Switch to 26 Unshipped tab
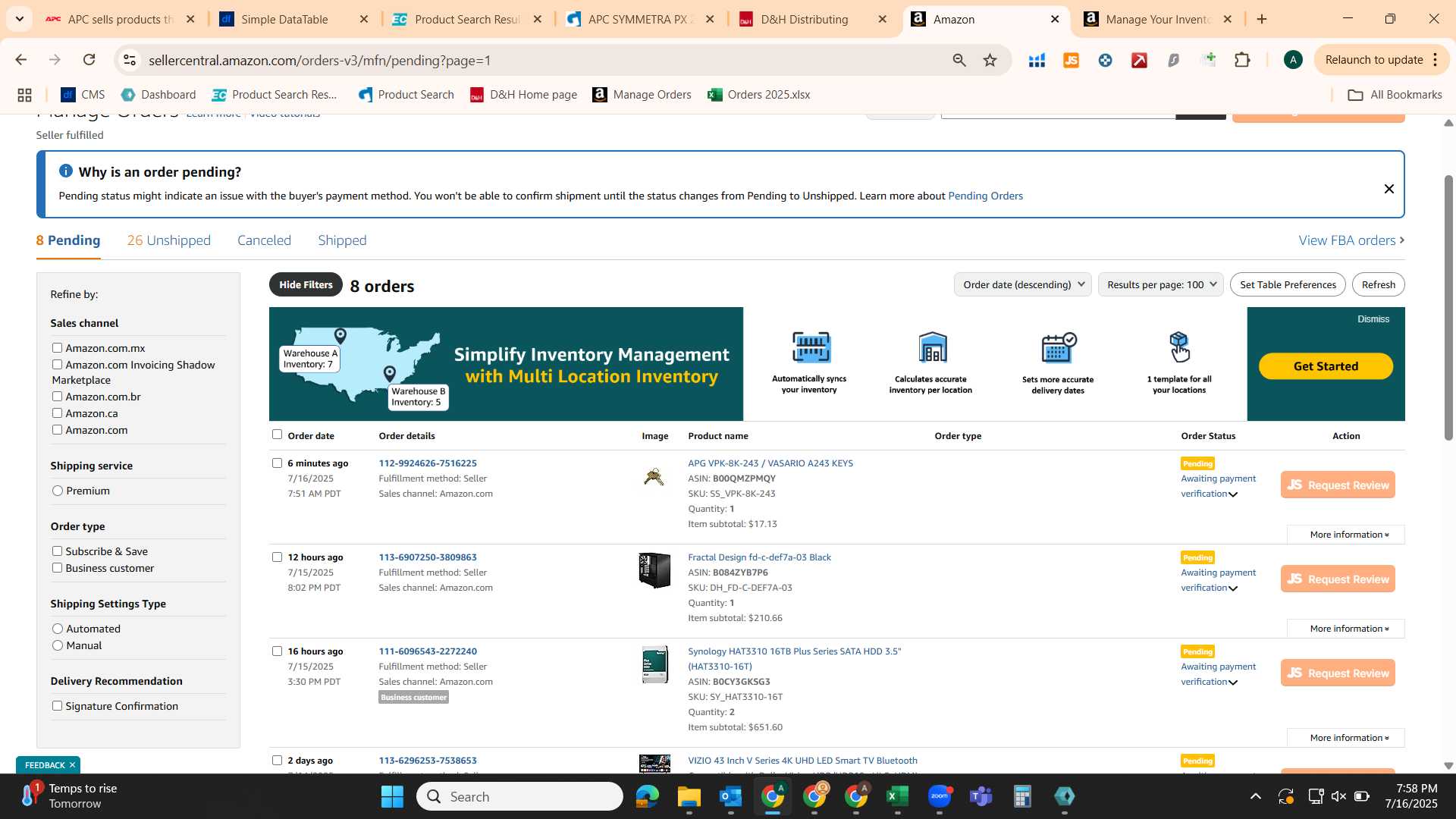 coord(168,240)
